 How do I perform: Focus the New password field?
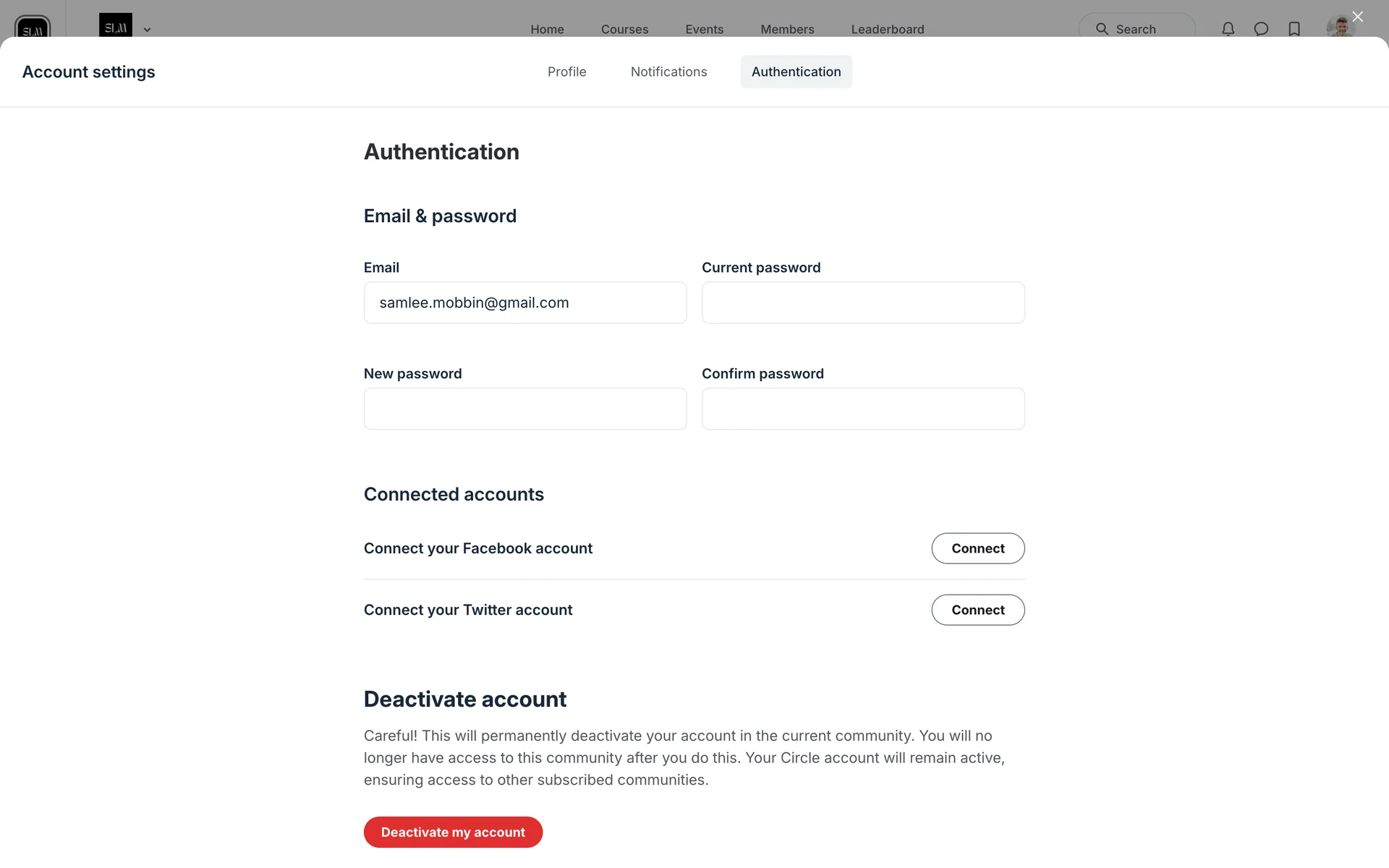(524, 409)
